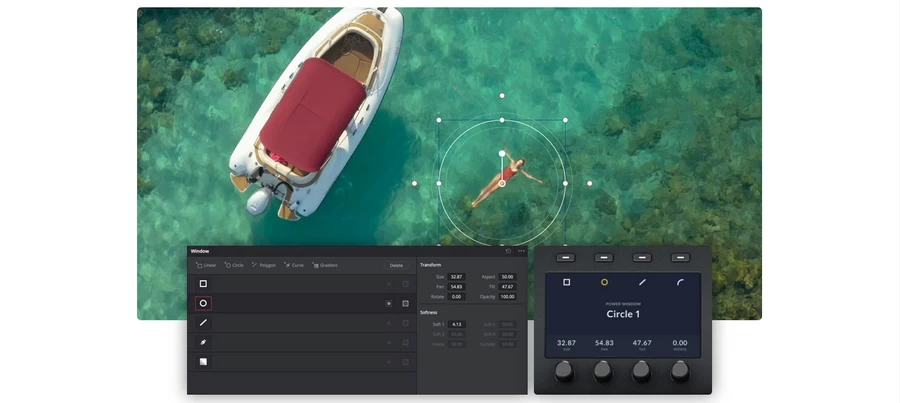Click the Size knob under 32.87
900x403 pixels.
[565, 371]
